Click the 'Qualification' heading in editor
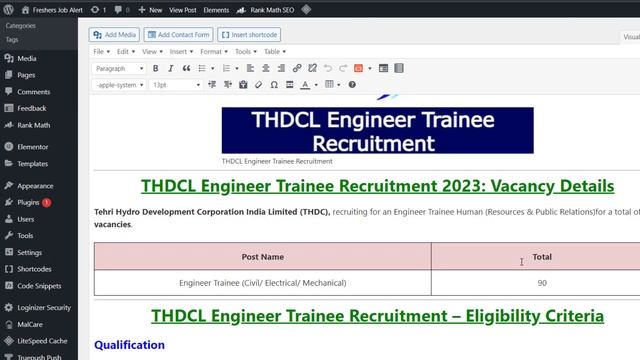Image resolution: width=640 pixels, height=360 pixels. (129, 345)
